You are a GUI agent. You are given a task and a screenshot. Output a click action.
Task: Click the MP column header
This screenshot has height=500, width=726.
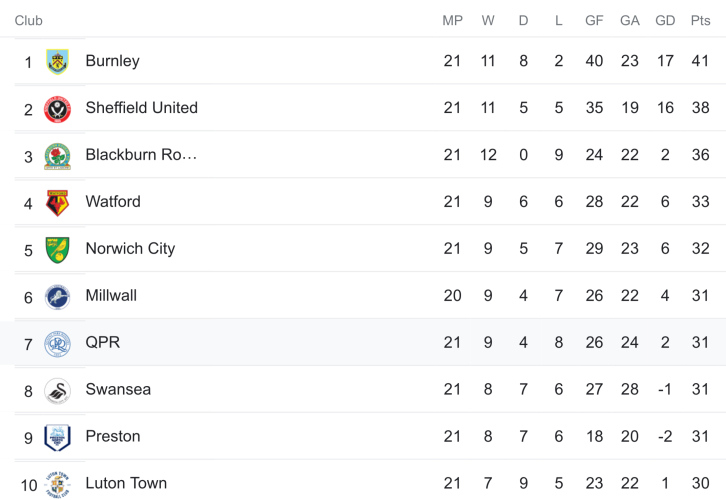[452, 21]
